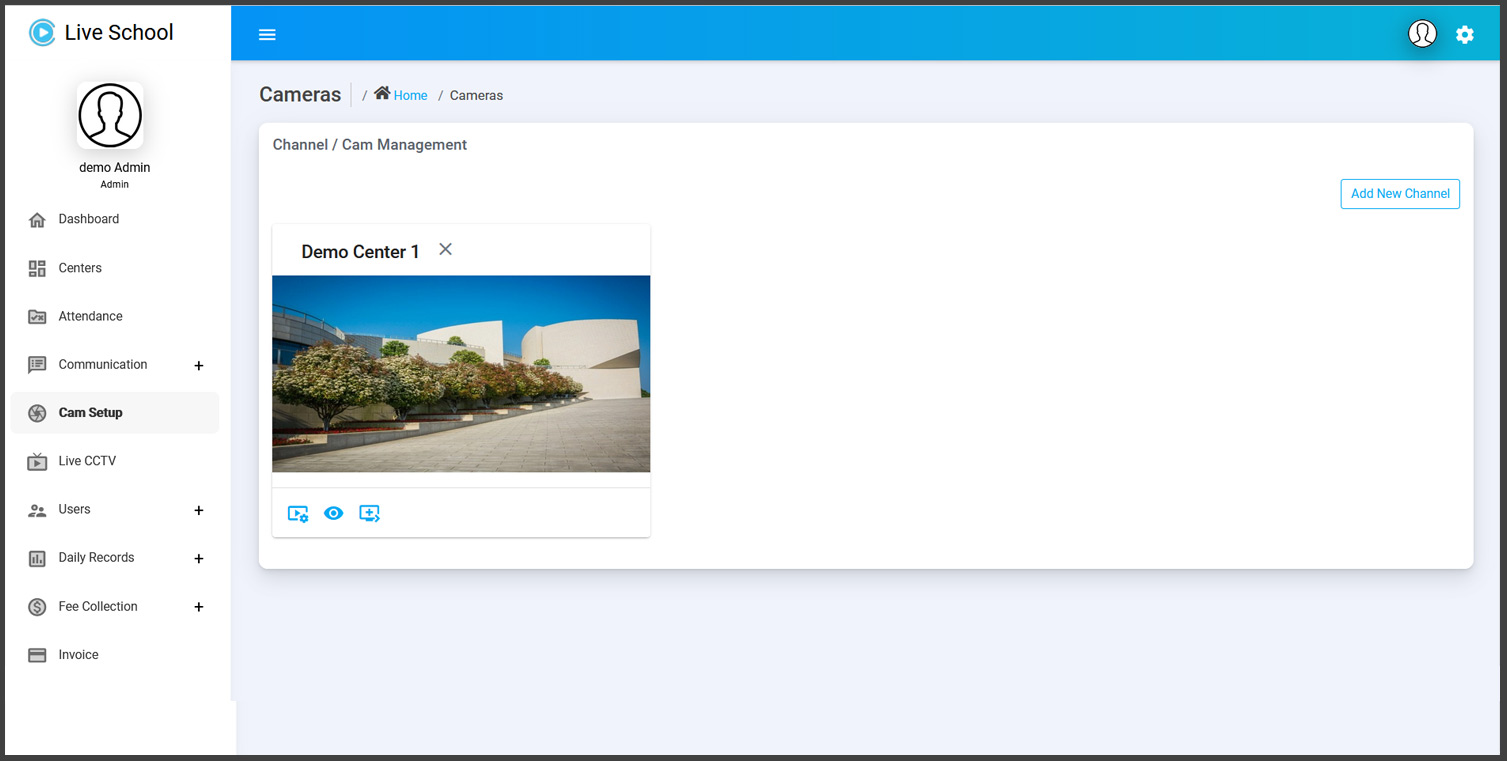Expand the Users submenu

(x=198, y=511)
